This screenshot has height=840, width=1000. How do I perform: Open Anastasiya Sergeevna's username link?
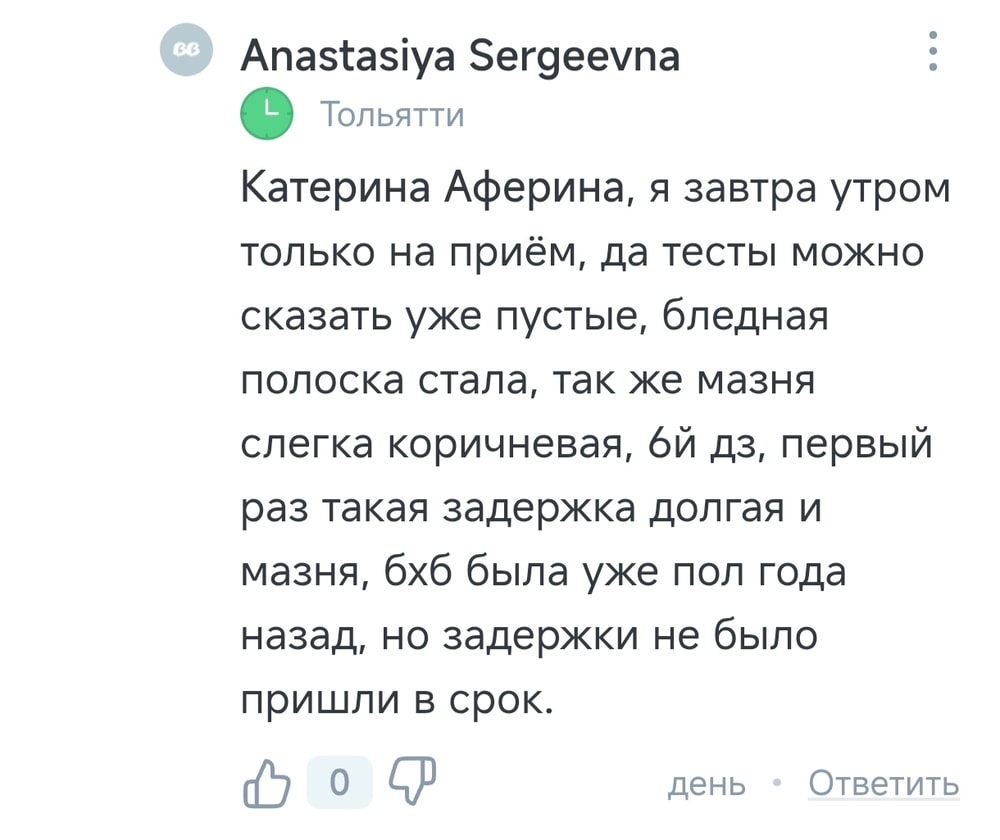(x=459, y=55)
